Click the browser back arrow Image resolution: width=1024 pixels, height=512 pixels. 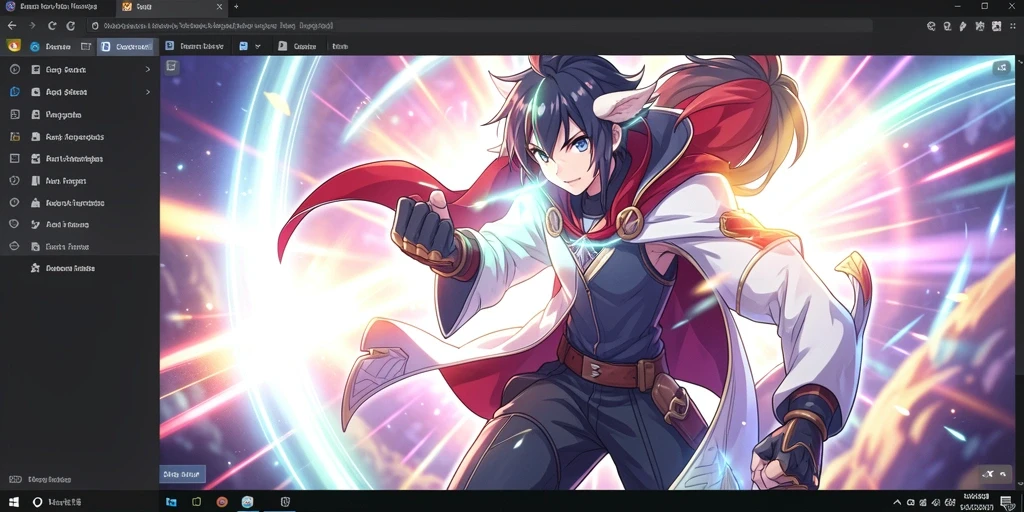click(x=12, y=25)
